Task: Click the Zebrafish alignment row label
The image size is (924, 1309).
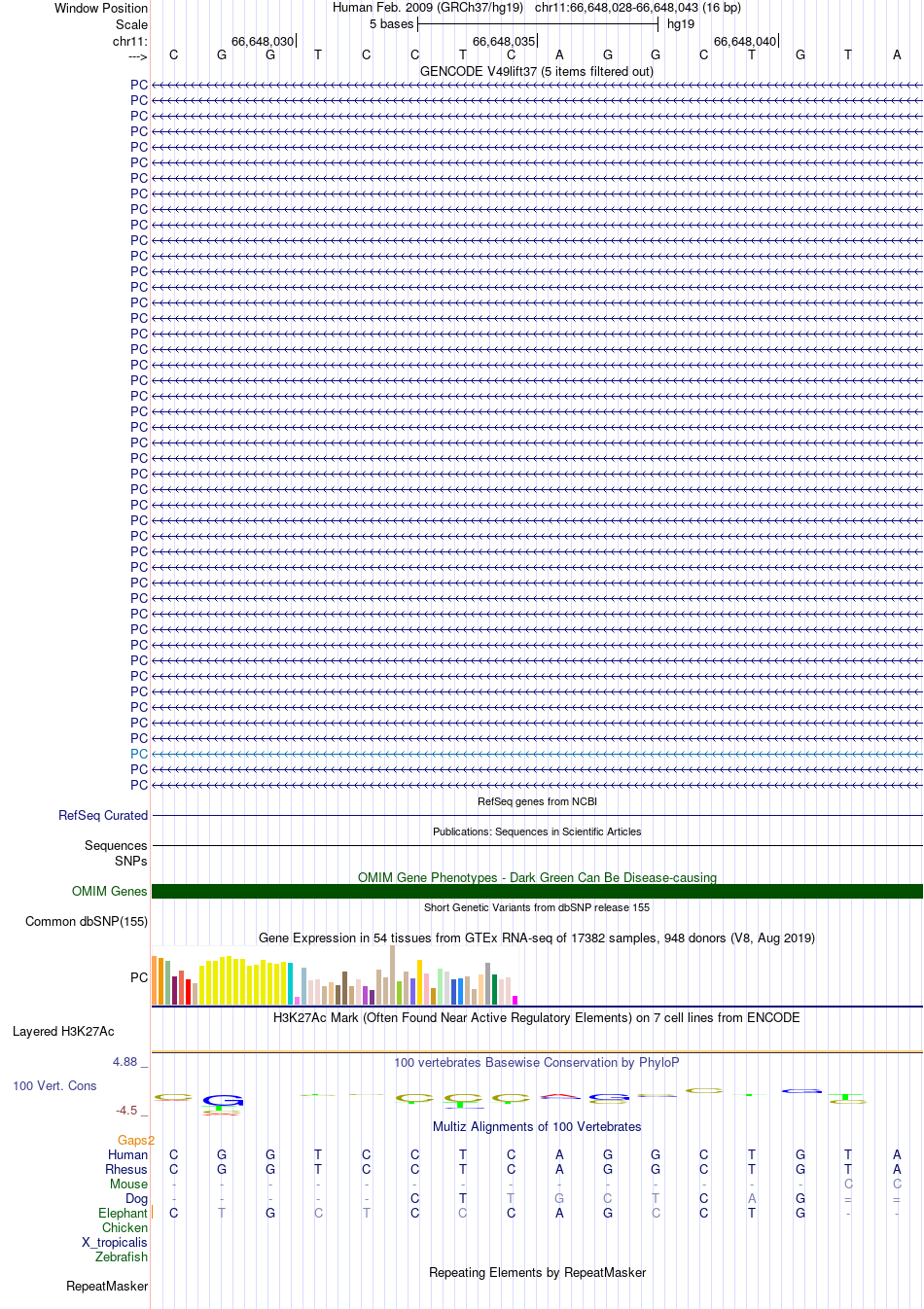Action: click(123, 1256)
